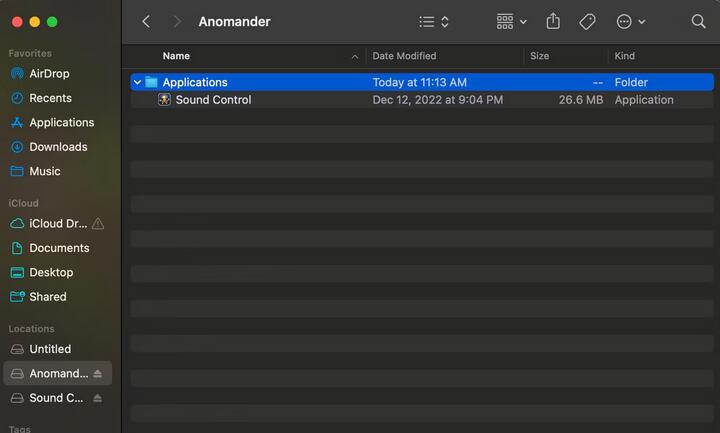Eject the Anomander volume
The width and height of the screenshot is (720, 433).
tap(97, 374)
